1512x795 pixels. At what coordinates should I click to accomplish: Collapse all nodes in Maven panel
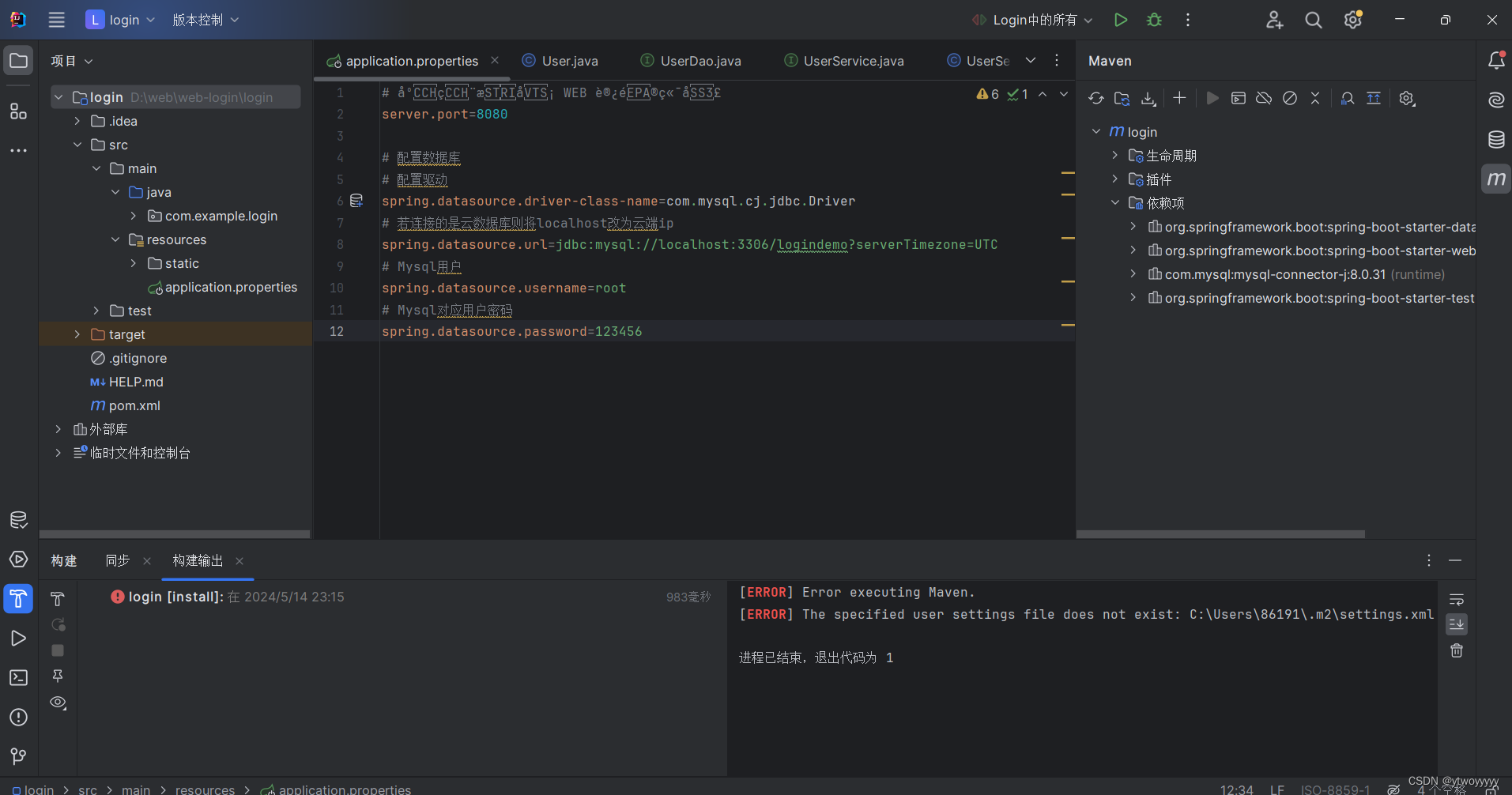1316,98
